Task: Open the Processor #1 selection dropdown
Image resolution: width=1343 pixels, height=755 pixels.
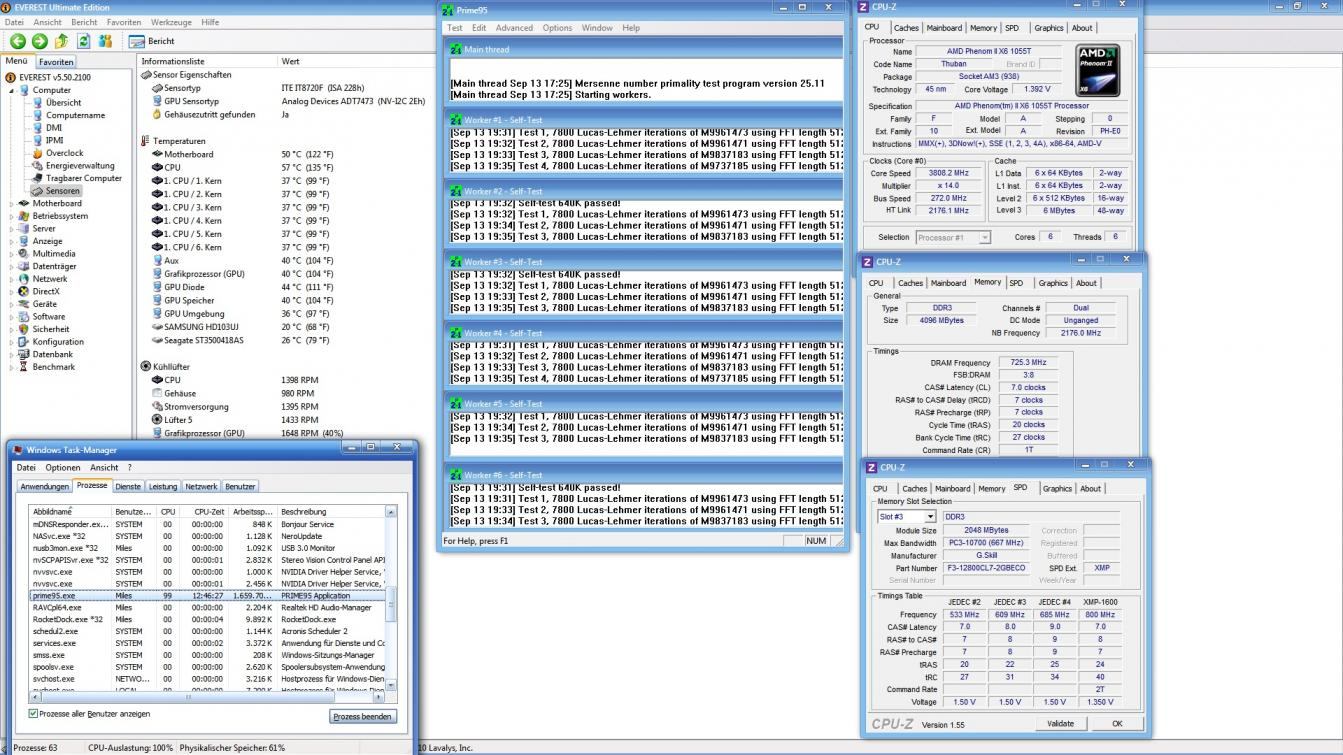Action: click(x=985, y=238)
